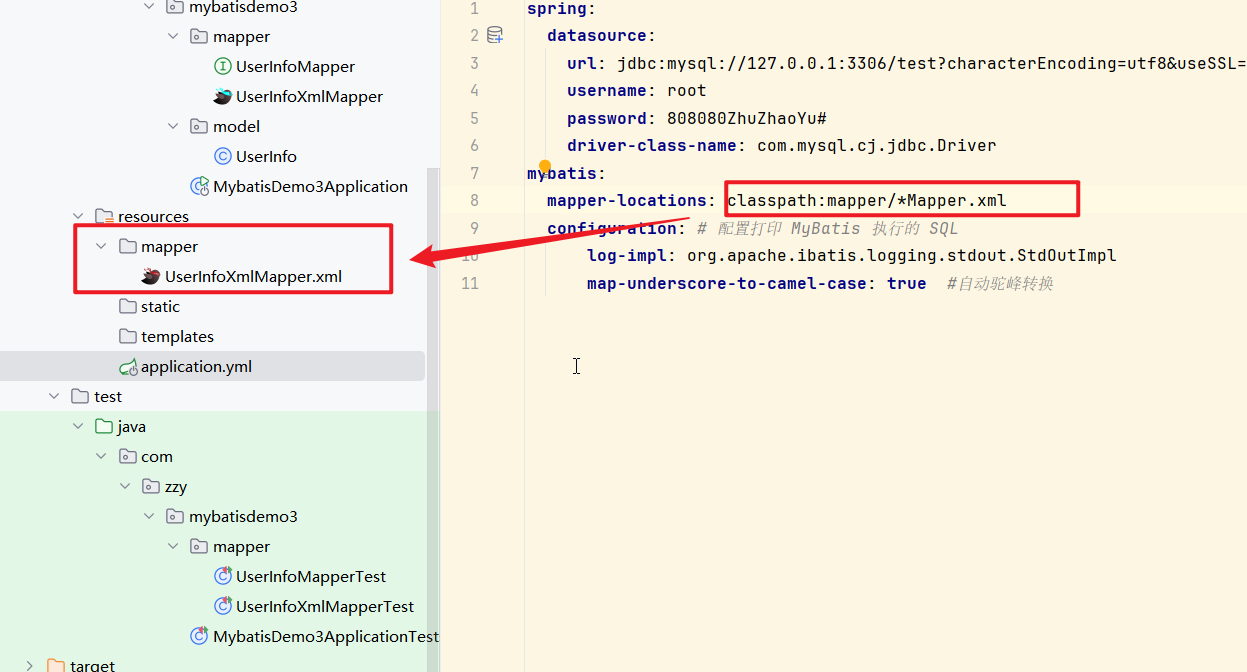Select the templates folder
This screenshot has width=1247, height=672.
(x=177, y=337)
